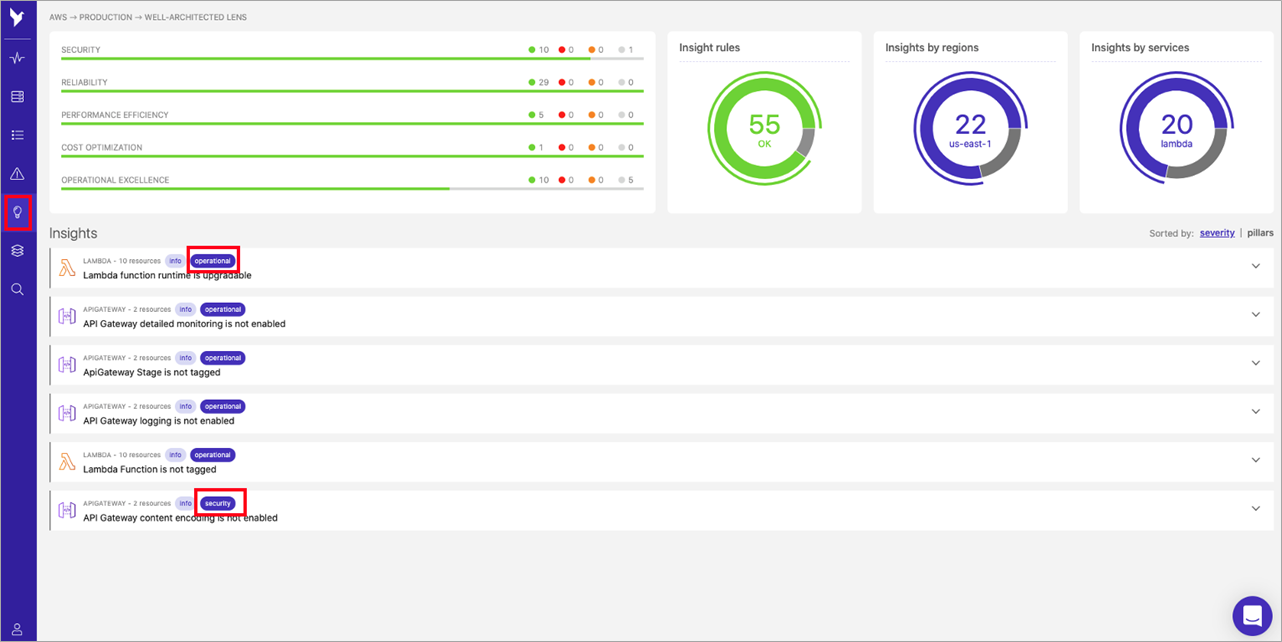
Task: Select the Insights lightbulb icon in sidebar
Action: 17,211
